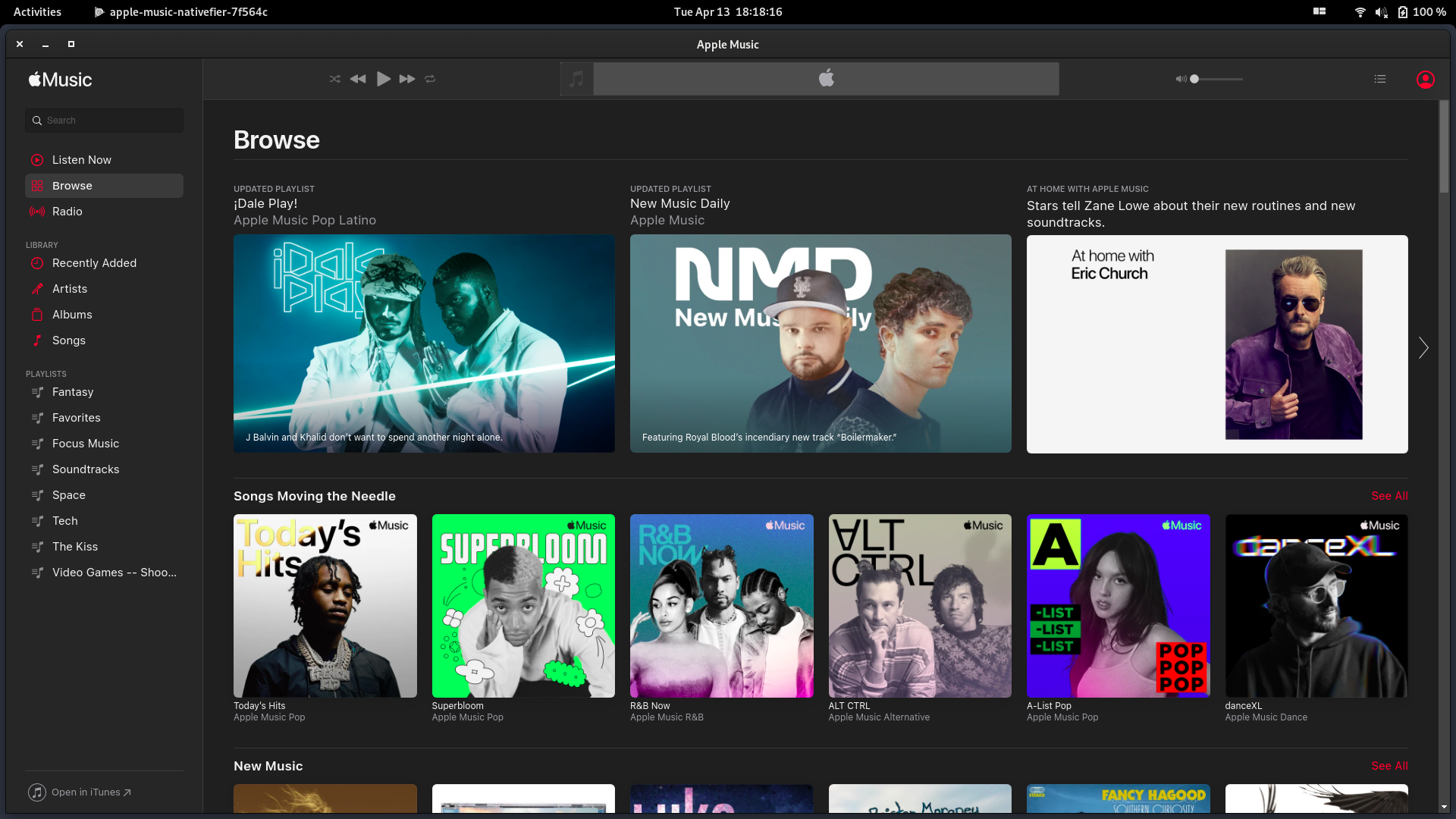Go back to previous track
This screenshot has width=1456, height=819.
pos(358,79)
